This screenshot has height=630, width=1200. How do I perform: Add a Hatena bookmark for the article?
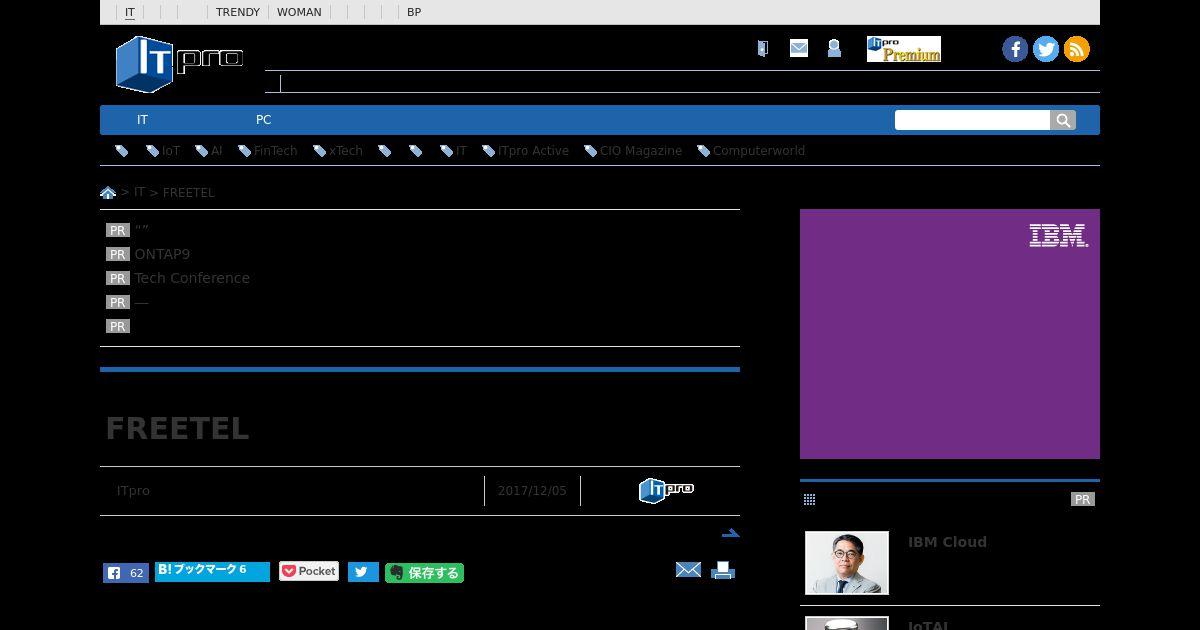click(212, 571)
